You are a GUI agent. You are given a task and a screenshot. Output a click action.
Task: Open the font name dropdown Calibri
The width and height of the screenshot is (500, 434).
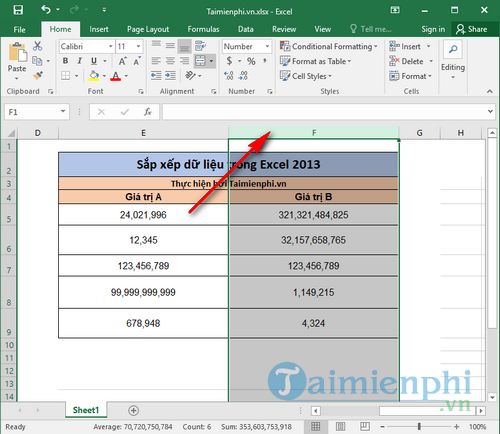(110, 46)
